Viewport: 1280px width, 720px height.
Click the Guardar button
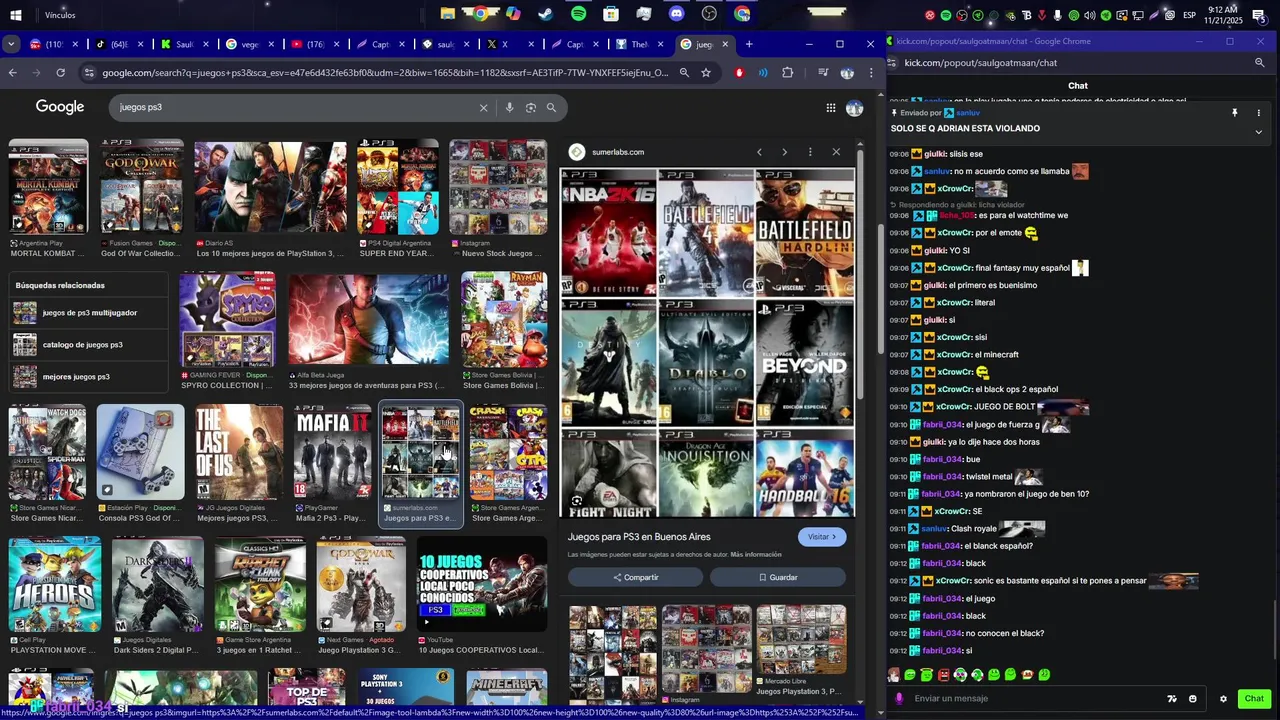(x=778, y=577)
